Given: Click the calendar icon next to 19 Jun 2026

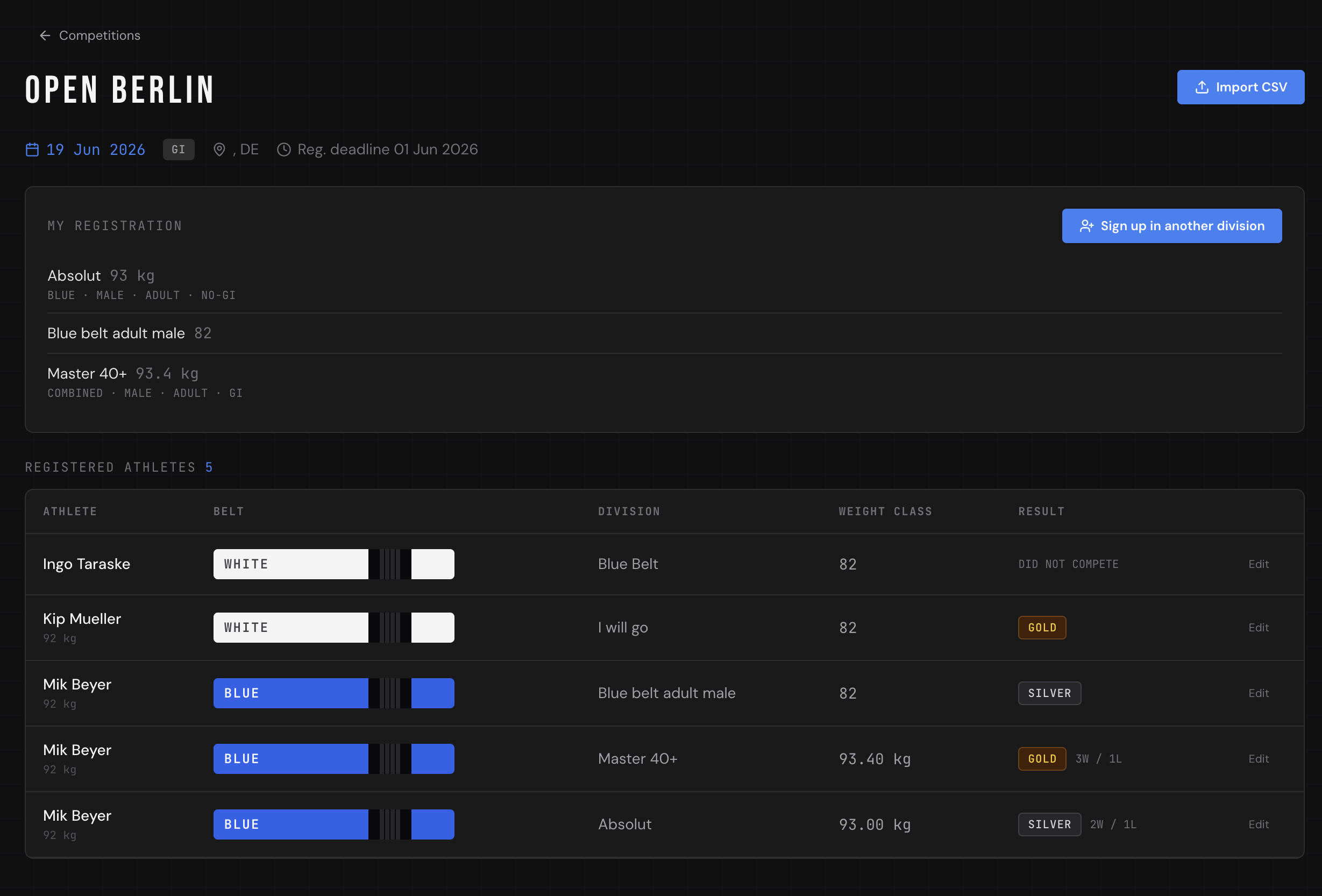Looking at the screenshot, I should [32, 150].
